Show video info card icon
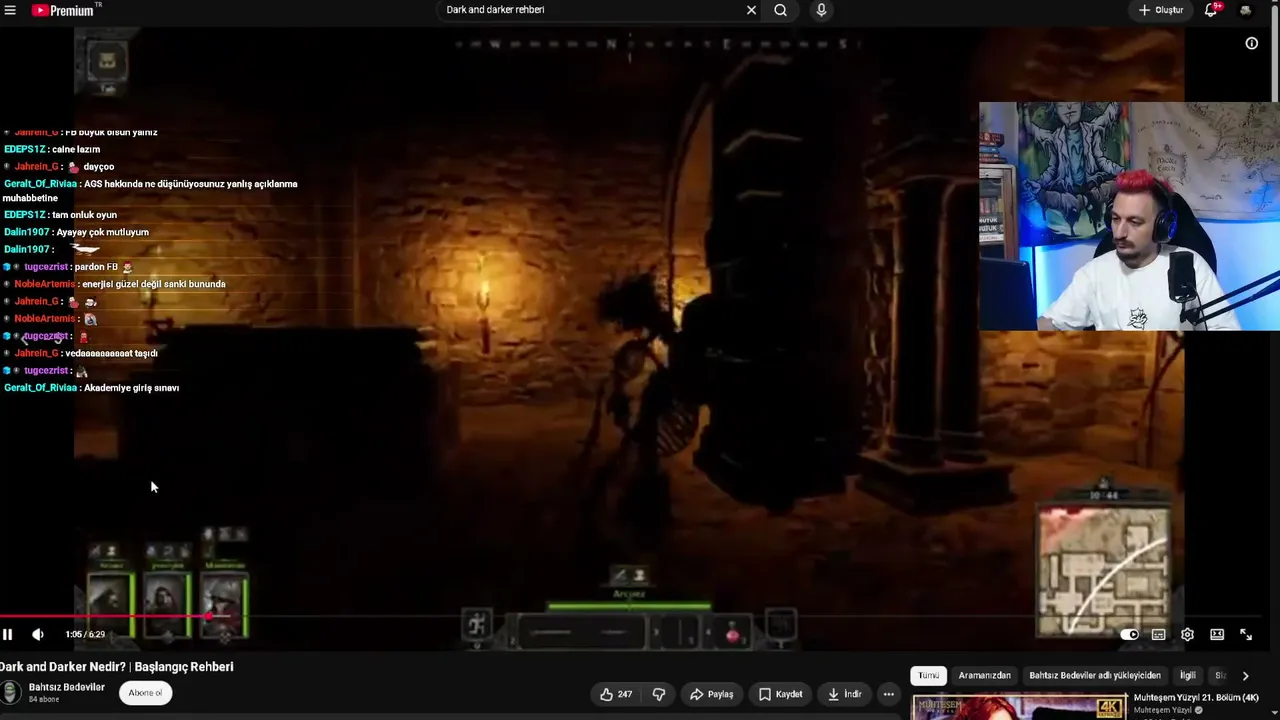This screenshot has height=720, width=1280. click(x=1251, y=43)
